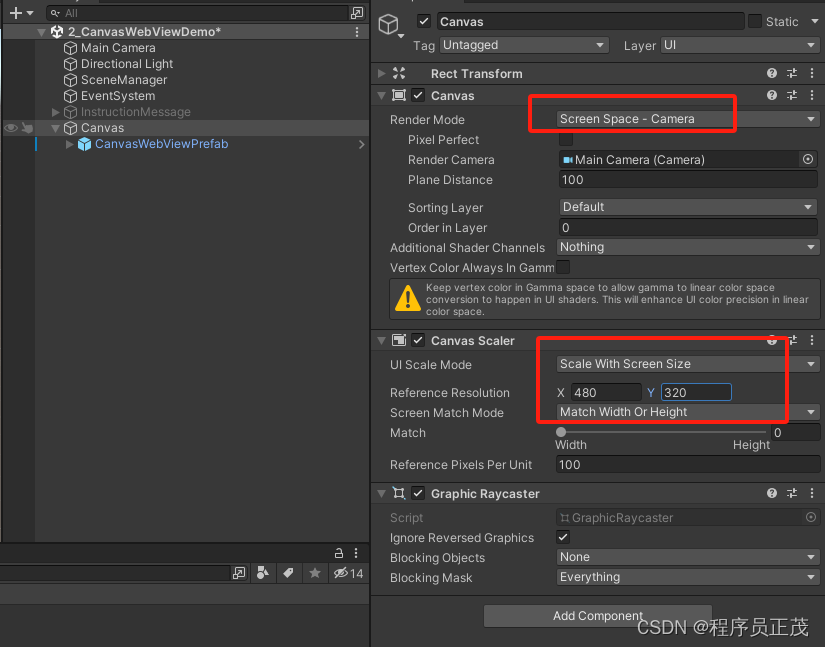Click the Rect Transform anchor presets icon
The width and height of the screenshot is (825, 647).
398,72
